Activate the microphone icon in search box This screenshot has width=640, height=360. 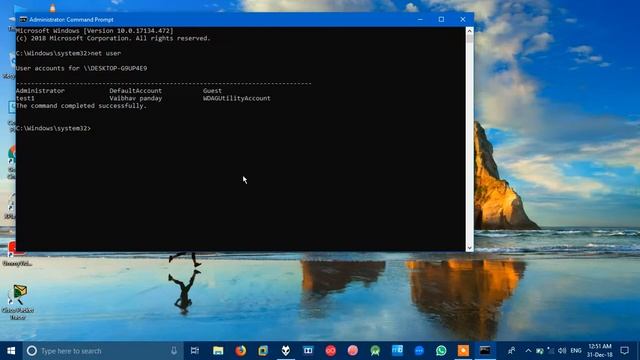point(174,351)
